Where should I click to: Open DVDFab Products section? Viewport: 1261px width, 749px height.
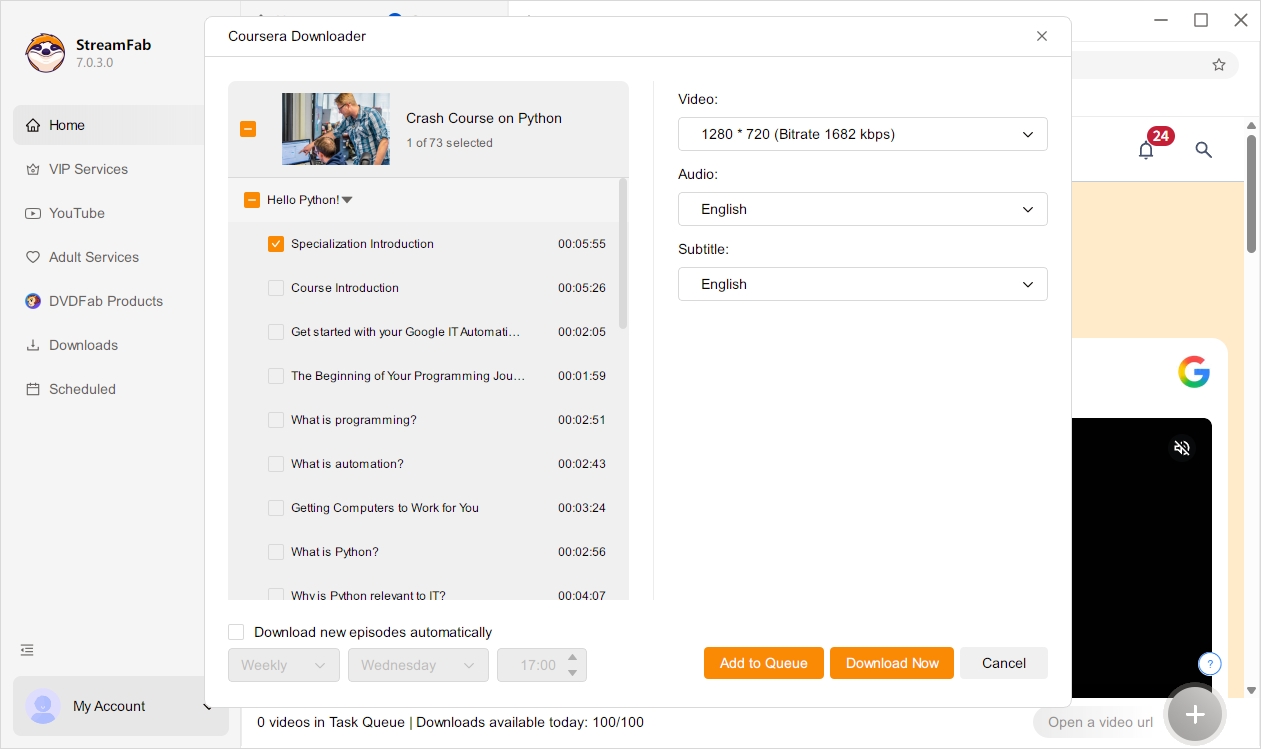(x=108, y=301)
